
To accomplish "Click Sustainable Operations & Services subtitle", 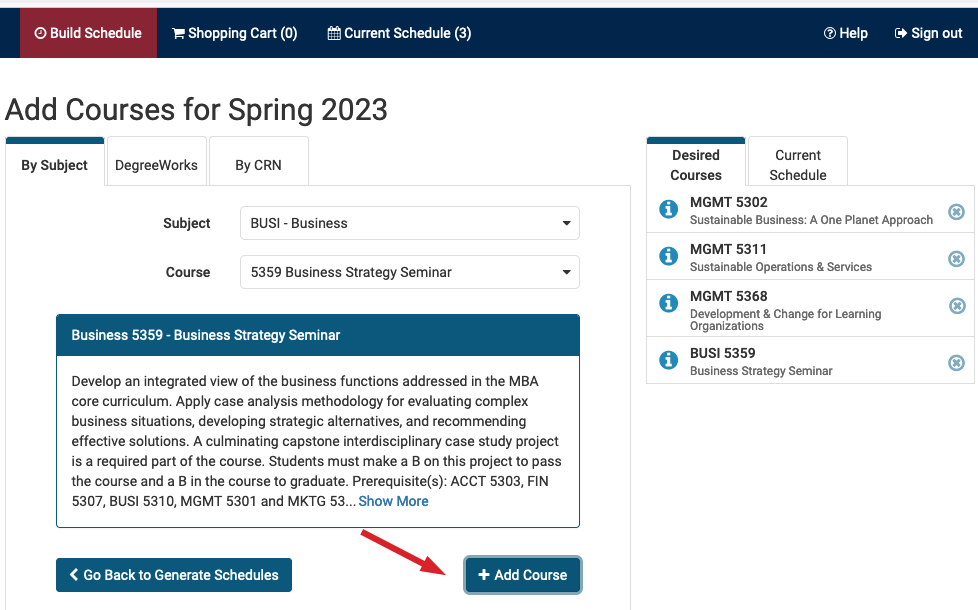I will [x=781, y=267].
